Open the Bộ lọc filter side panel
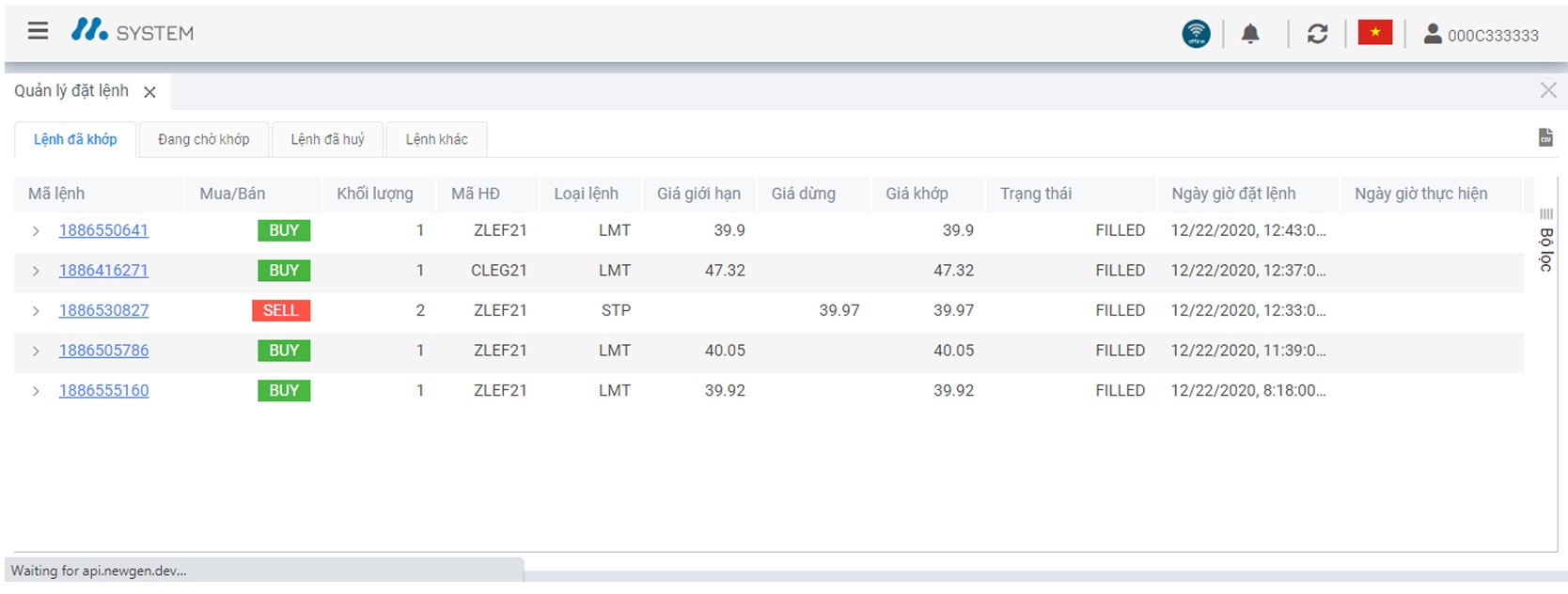The width and height of the screenshot is (1568, 594). (1545, 242)
